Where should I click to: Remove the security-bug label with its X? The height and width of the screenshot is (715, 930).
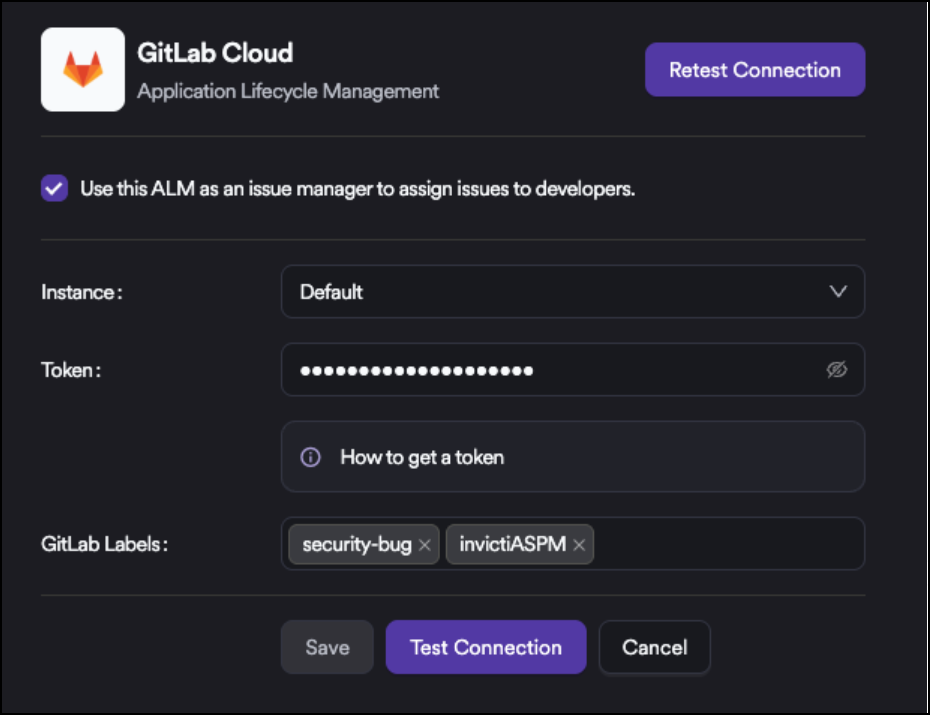pyautogui.click(x=424, y=545)
